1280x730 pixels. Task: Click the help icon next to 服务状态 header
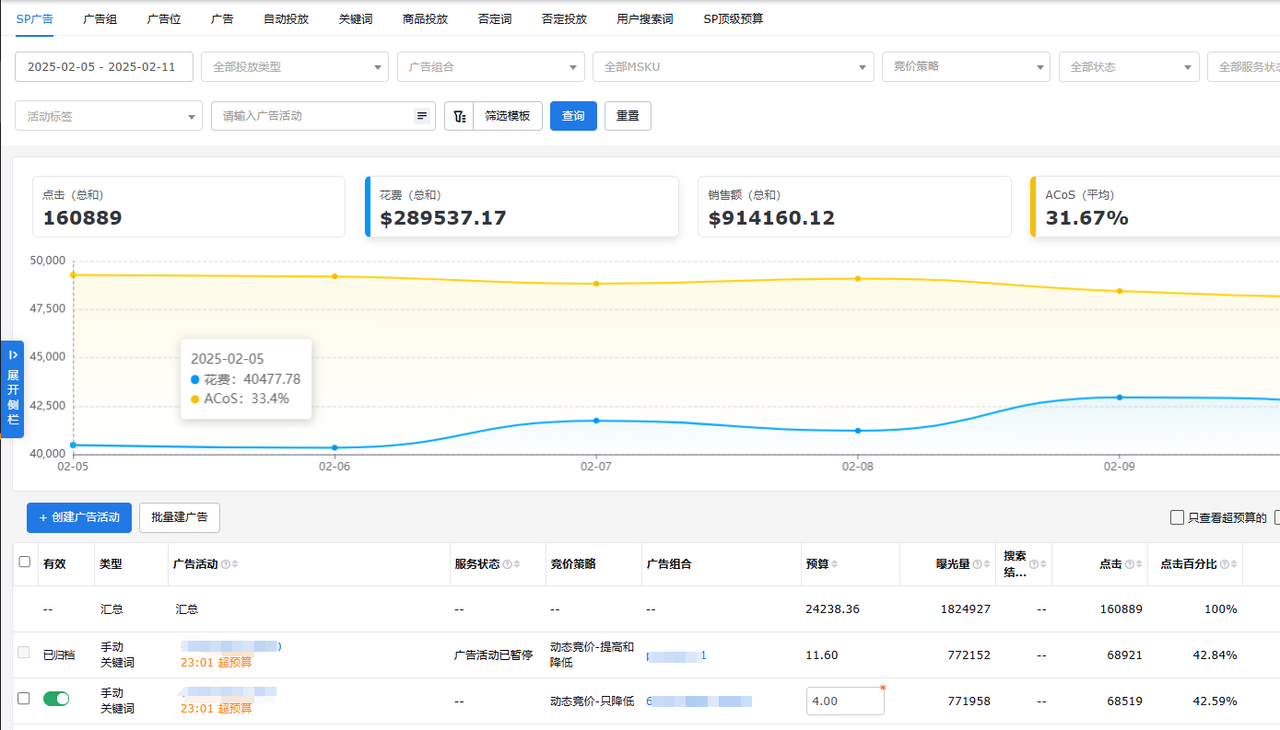pyautogui.click(x=507, y=564)
